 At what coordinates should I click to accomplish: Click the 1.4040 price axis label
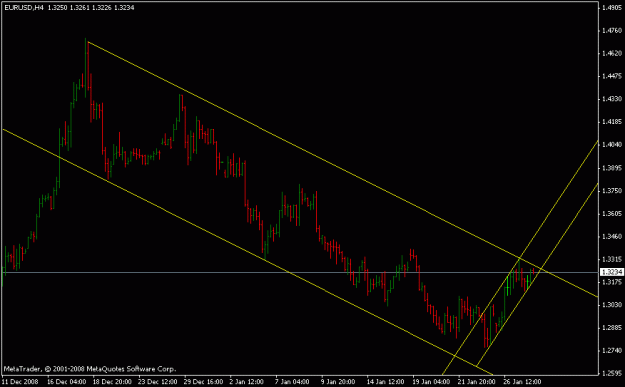612,145
